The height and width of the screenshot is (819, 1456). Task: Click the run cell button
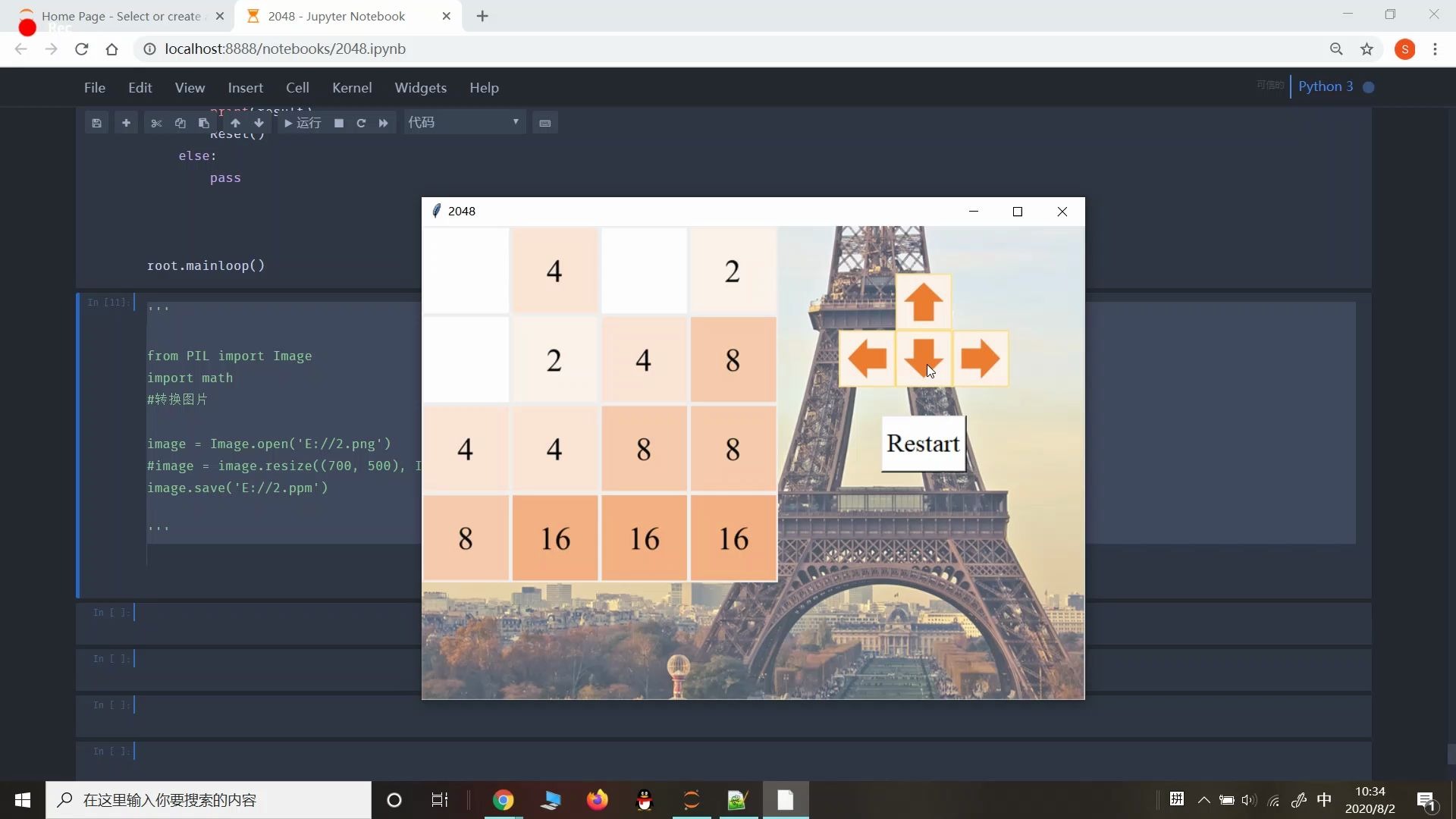303,123
